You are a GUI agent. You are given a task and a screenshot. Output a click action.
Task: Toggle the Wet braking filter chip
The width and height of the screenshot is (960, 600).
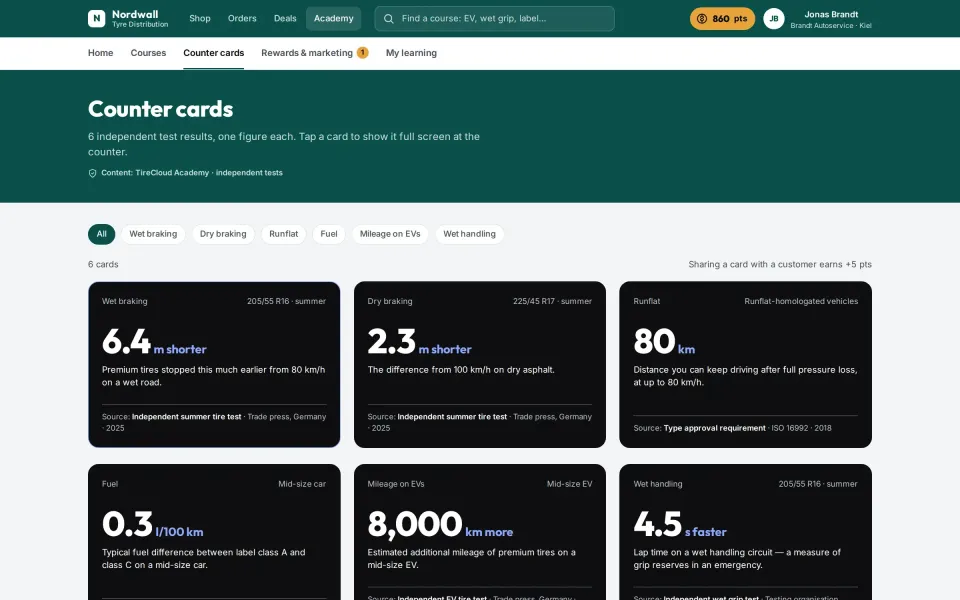coord(153,234)
